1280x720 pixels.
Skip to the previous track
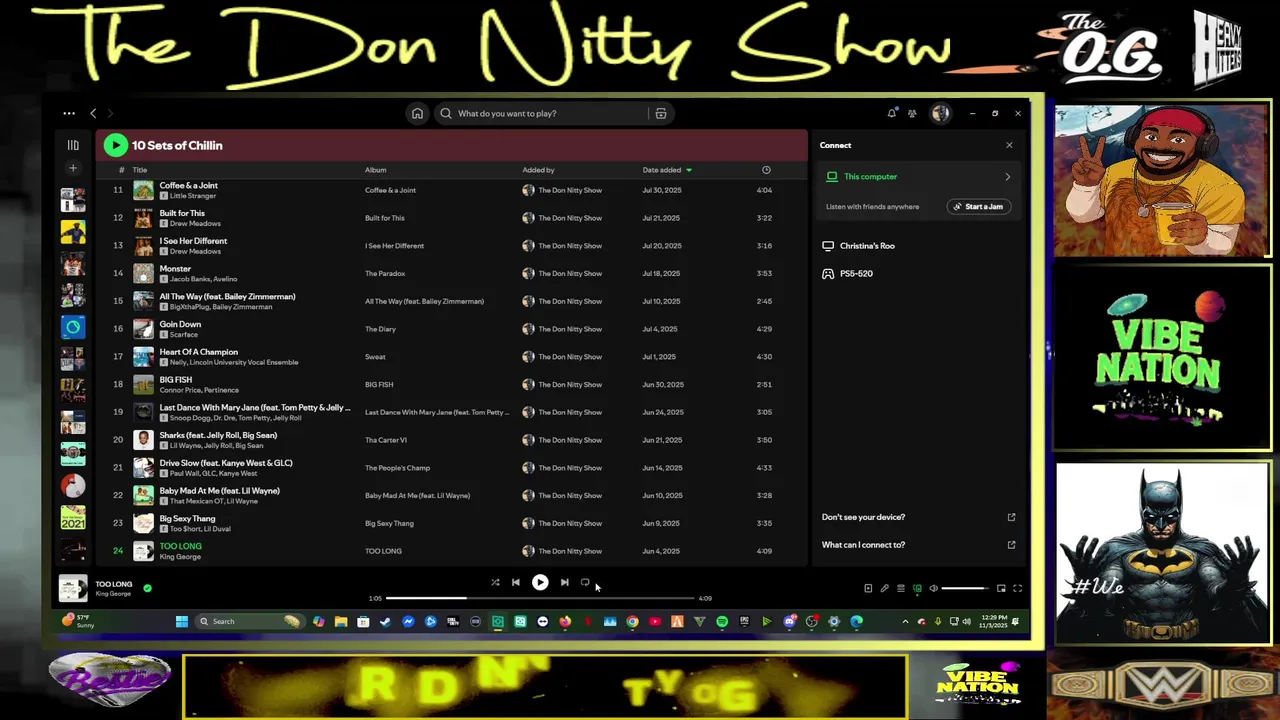[x=516, y=582]
